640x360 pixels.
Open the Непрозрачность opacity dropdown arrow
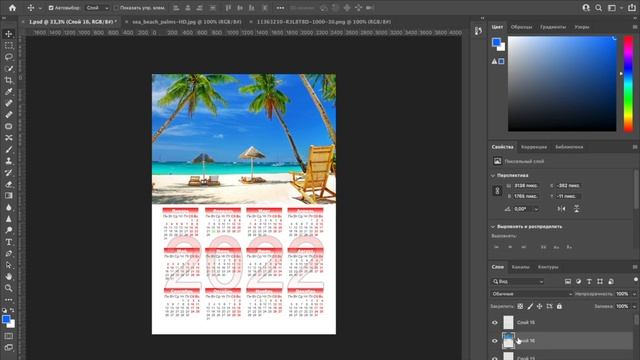[634, 294]
